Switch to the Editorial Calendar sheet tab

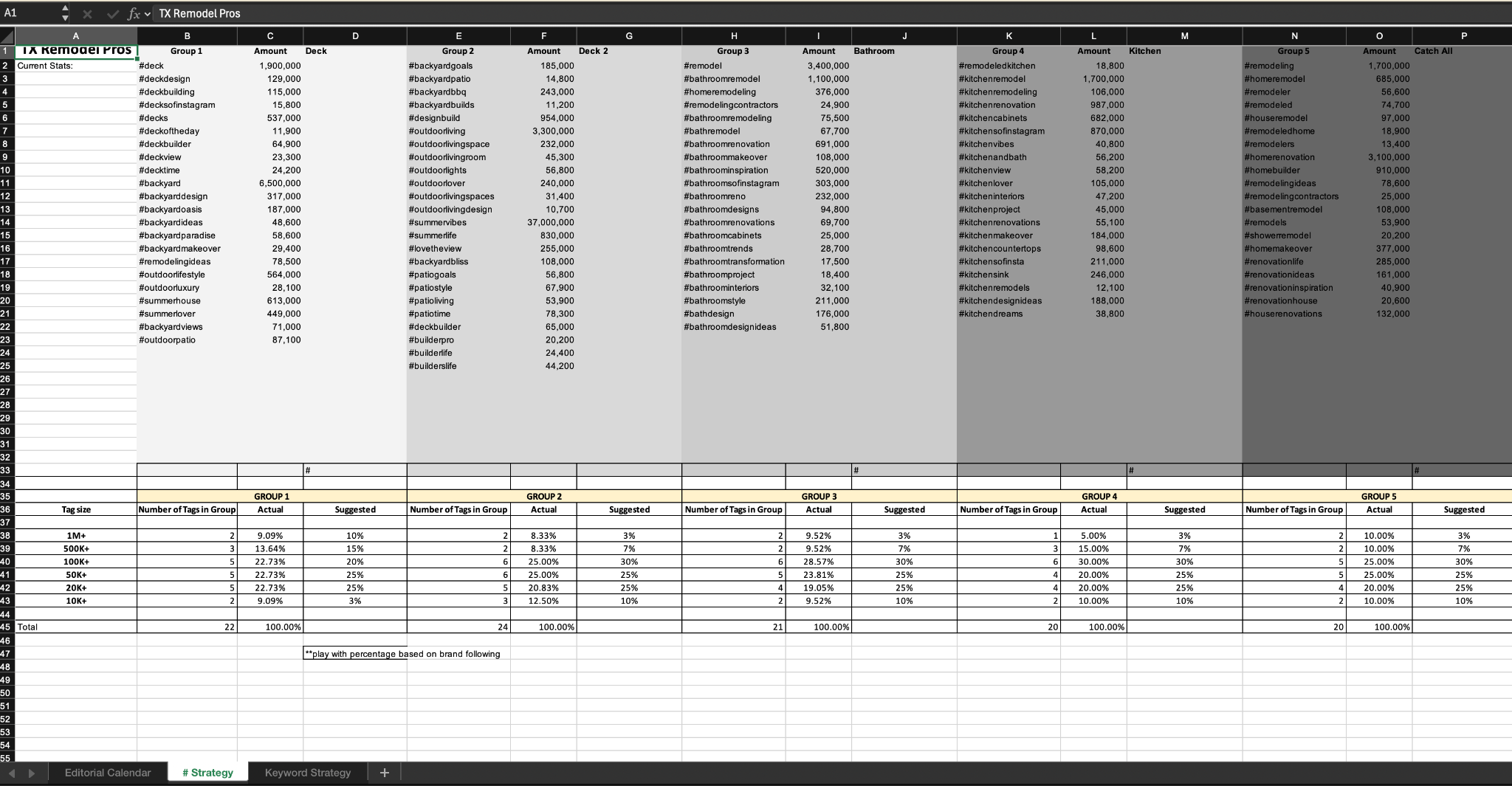tap(108, 773)
